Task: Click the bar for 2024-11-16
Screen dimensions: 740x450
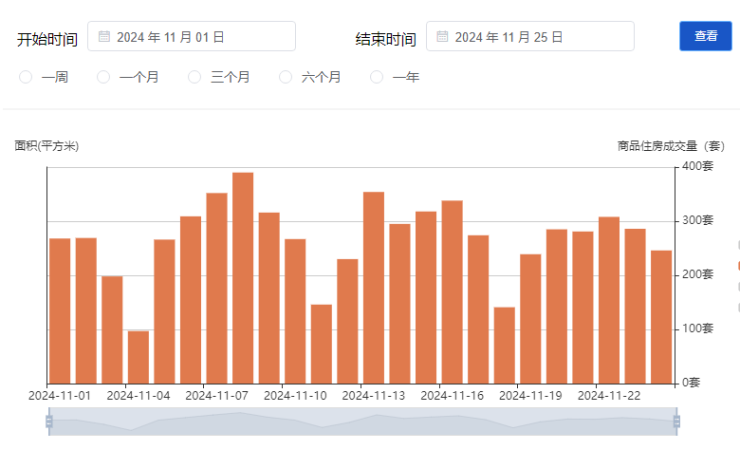Action: click(x=452, y=292)
